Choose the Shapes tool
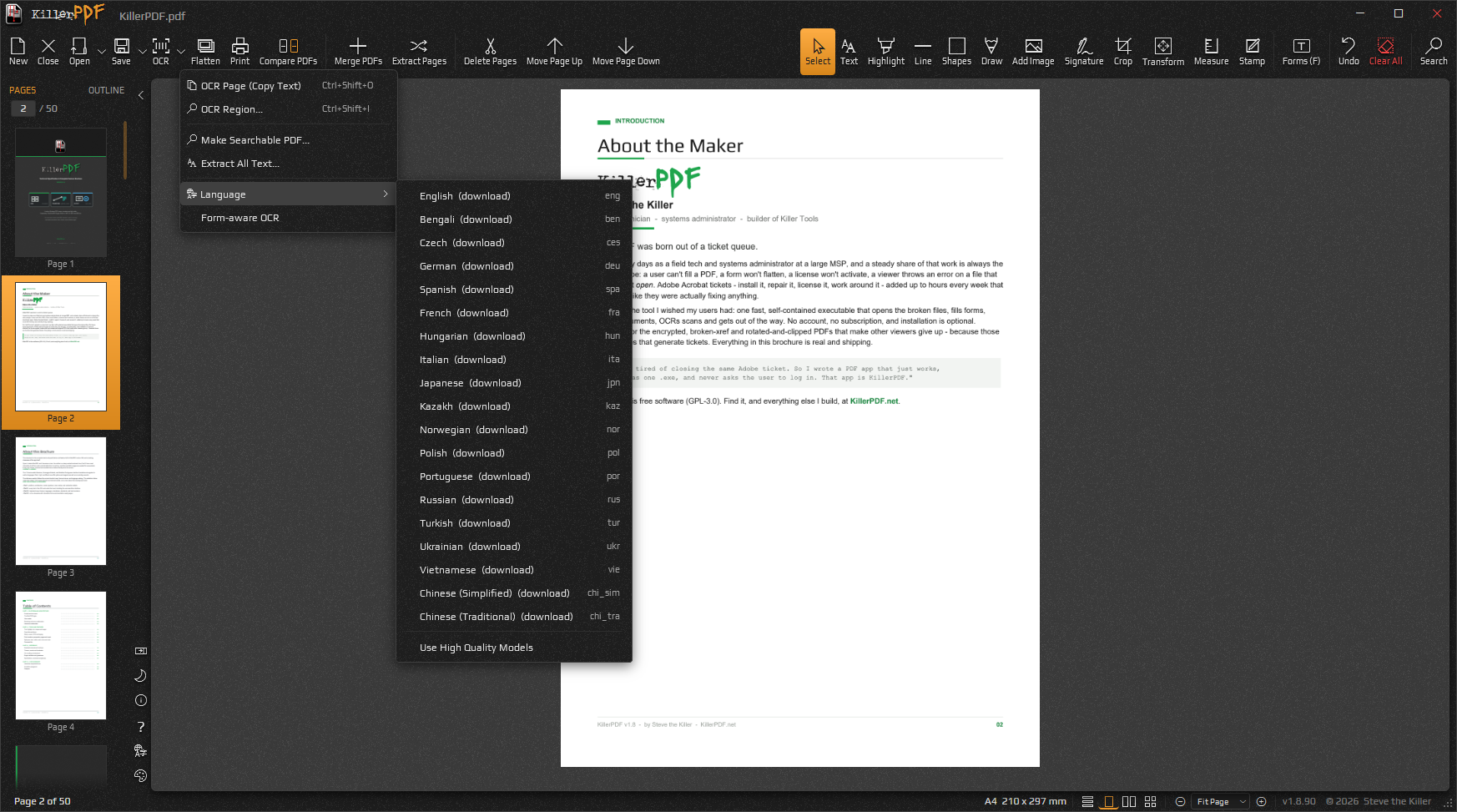1457x812 pixels. (x=956, y=51)
